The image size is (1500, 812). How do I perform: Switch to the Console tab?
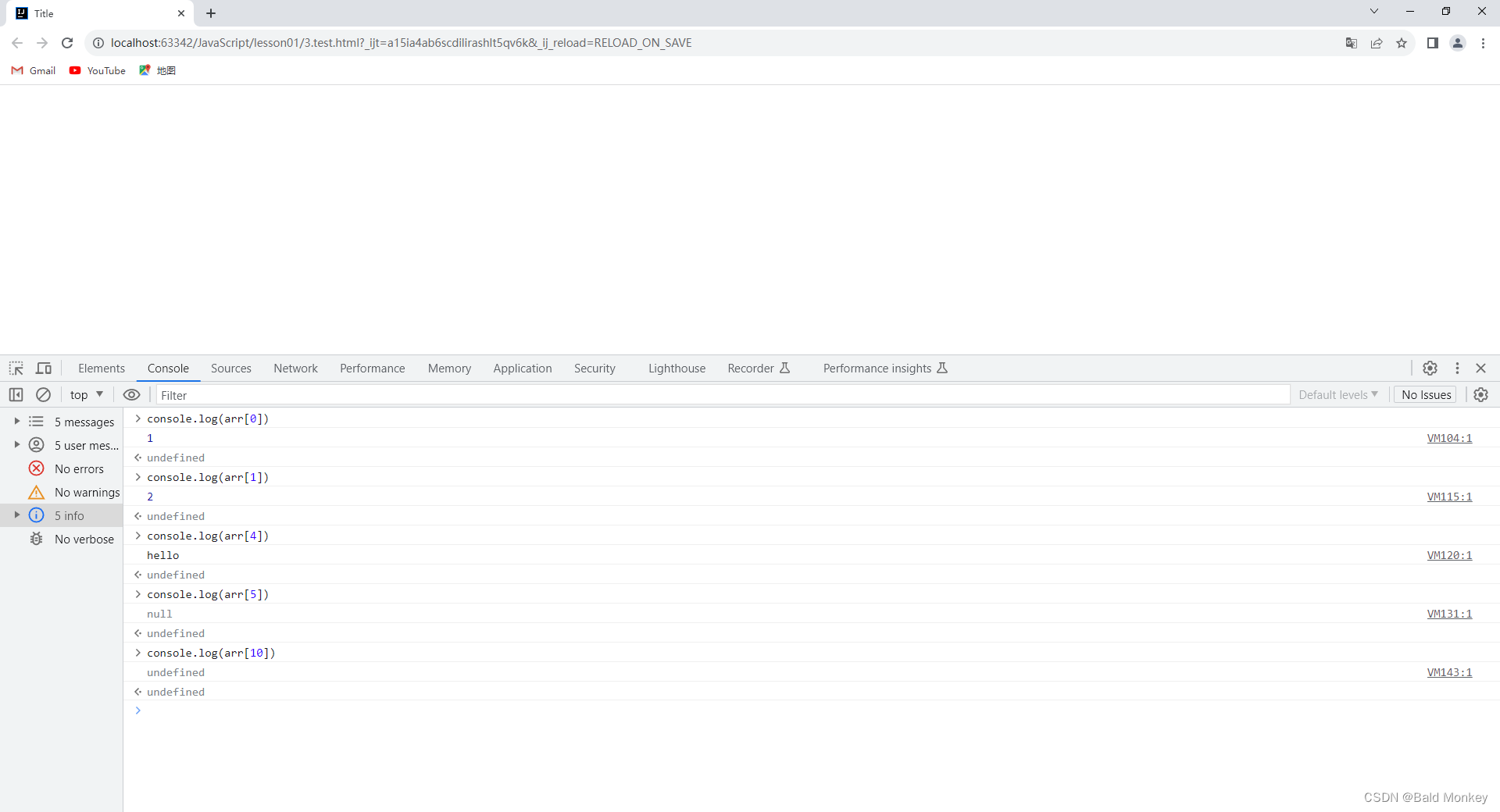pos(168,369)
